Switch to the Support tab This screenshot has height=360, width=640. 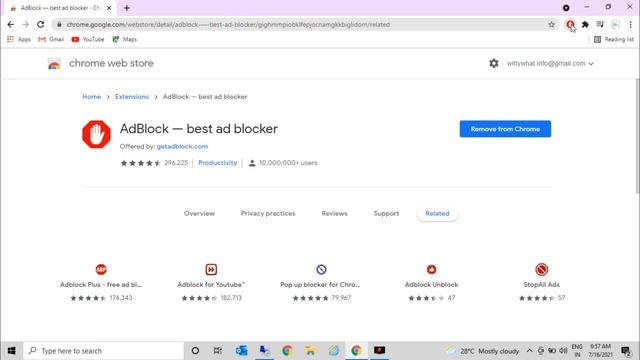(x=386, y=213)
